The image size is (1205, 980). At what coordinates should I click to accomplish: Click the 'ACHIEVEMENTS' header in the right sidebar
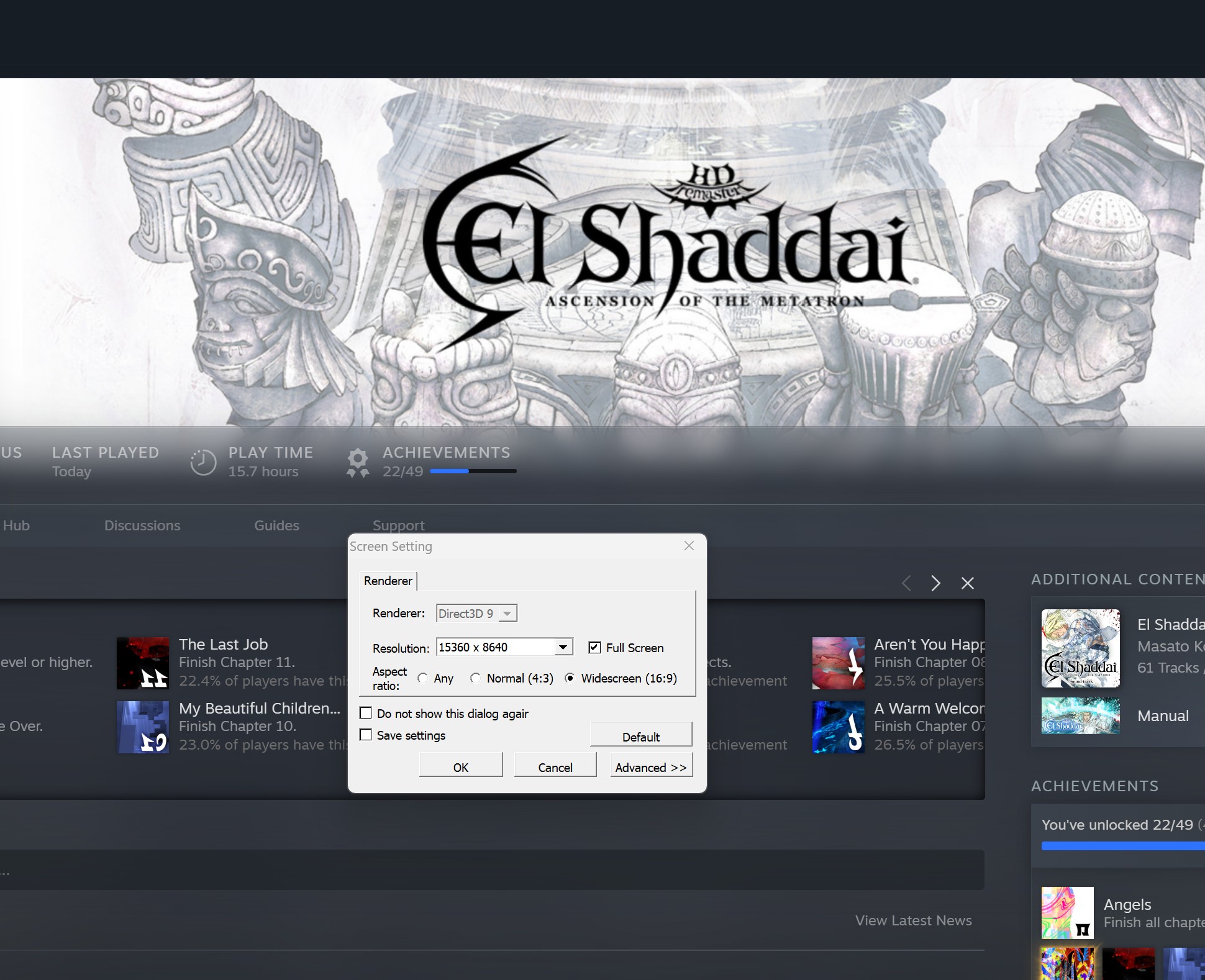(1094, 786)
